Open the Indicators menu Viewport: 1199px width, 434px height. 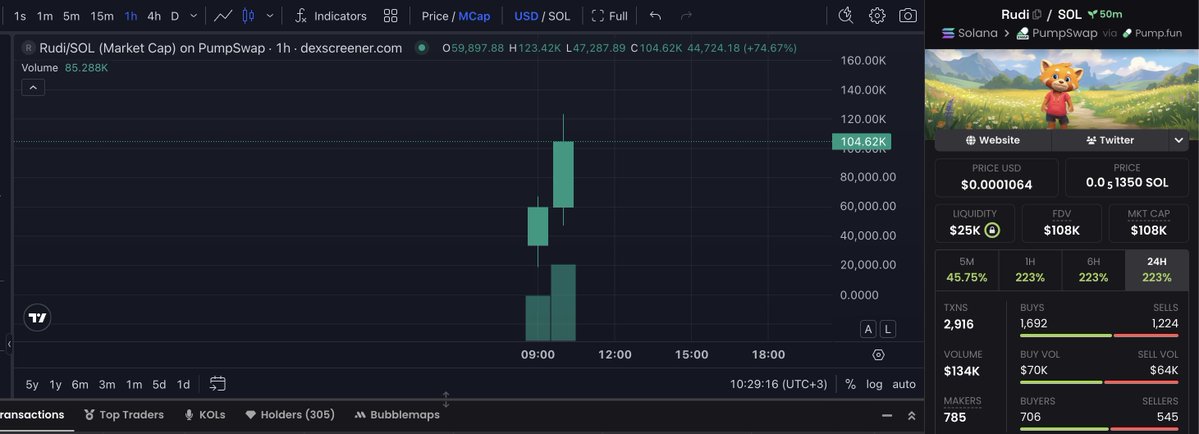click(330, 16)
